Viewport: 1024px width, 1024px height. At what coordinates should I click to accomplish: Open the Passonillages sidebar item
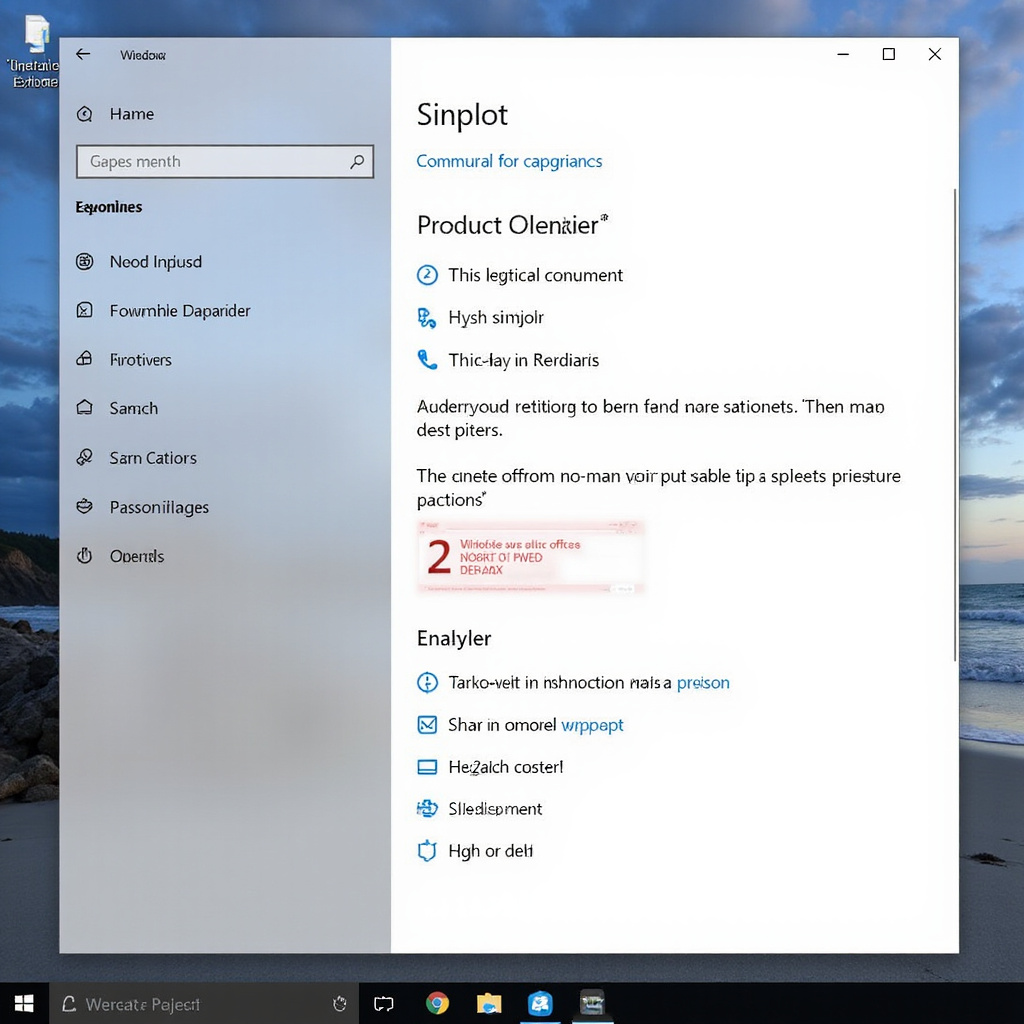coord(159,507)
